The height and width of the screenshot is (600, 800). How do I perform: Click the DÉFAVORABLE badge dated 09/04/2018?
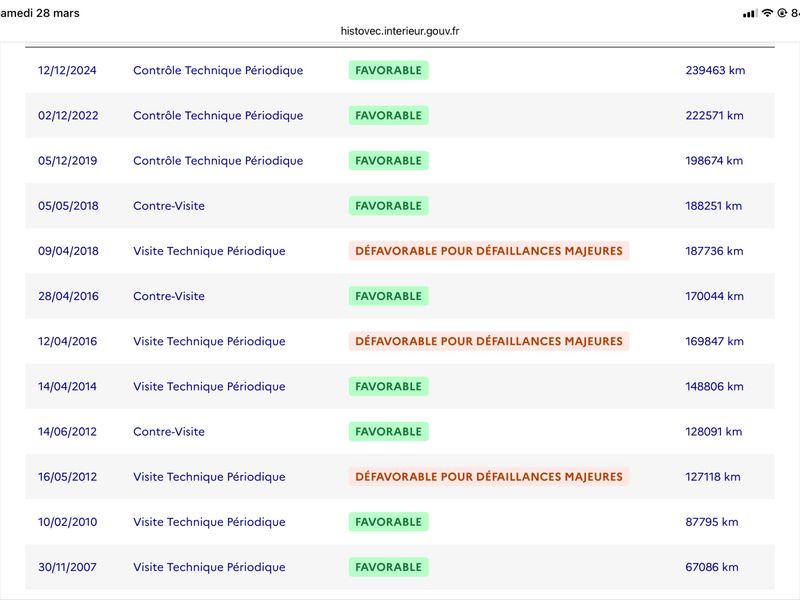[x=489, y=251]
